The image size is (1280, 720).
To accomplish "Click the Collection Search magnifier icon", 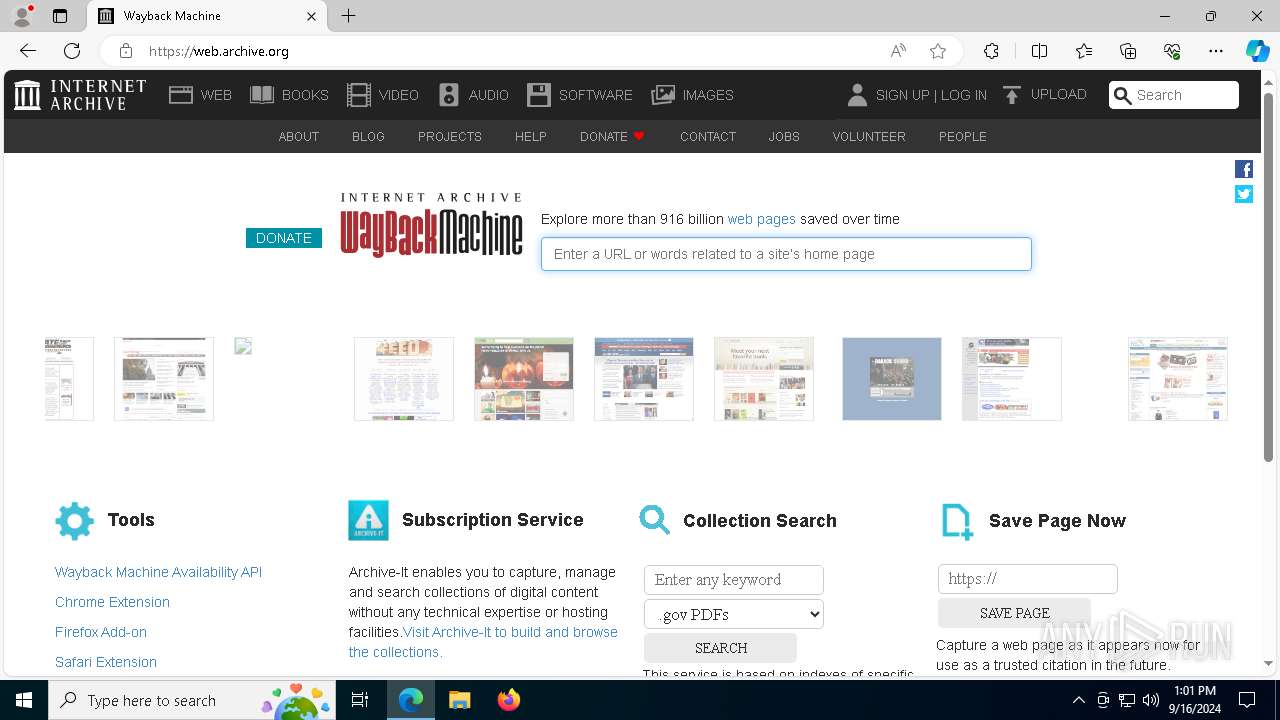I will [655, 520].
